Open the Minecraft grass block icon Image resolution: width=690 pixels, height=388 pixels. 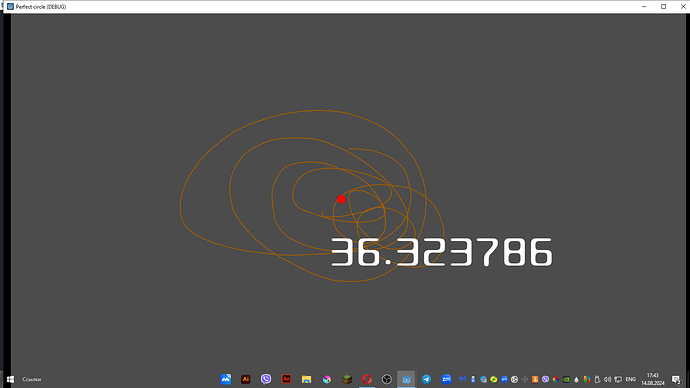(347, 379)
